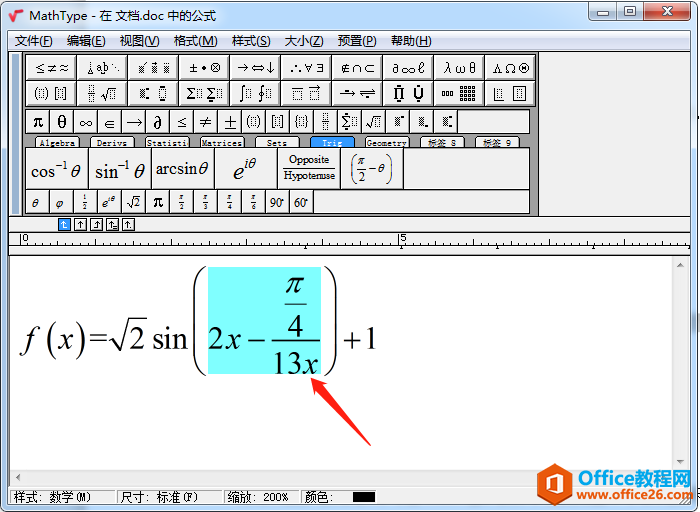
Task: Open the 格式(M) menu
Action: (x=196, y=41)
